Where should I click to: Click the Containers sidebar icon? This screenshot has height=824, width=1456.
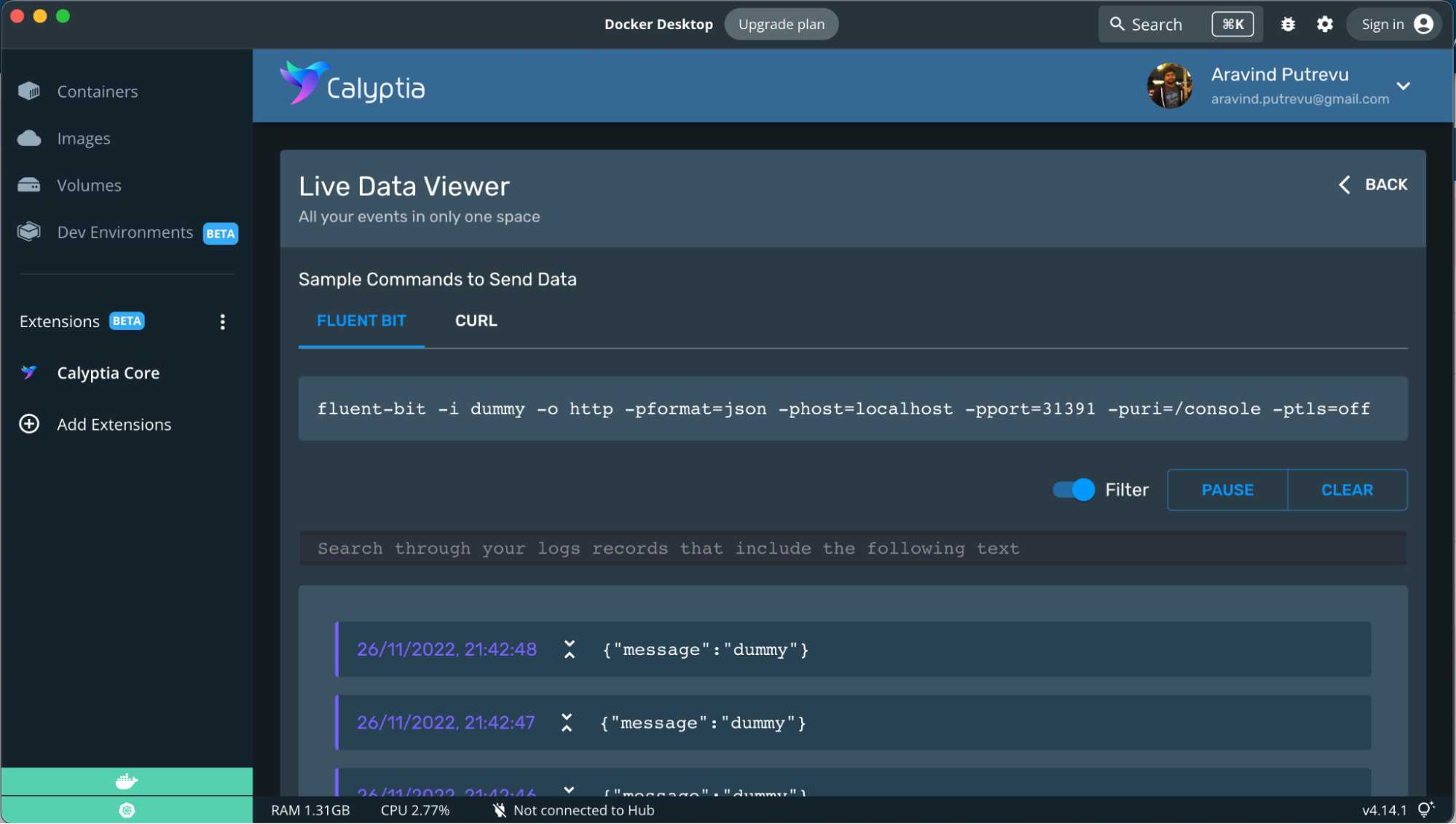[x=29, y=91]
